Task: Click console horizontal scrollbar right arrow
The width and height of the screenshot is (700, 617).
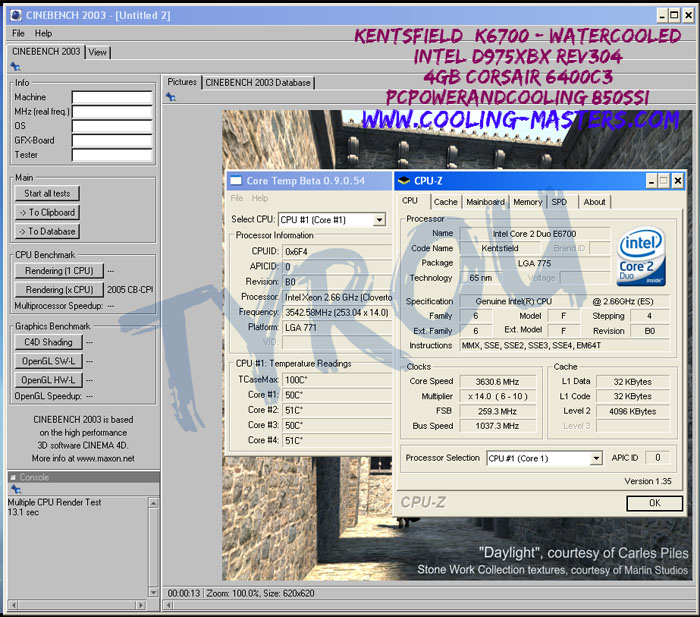Action: [x=141, y=605]
